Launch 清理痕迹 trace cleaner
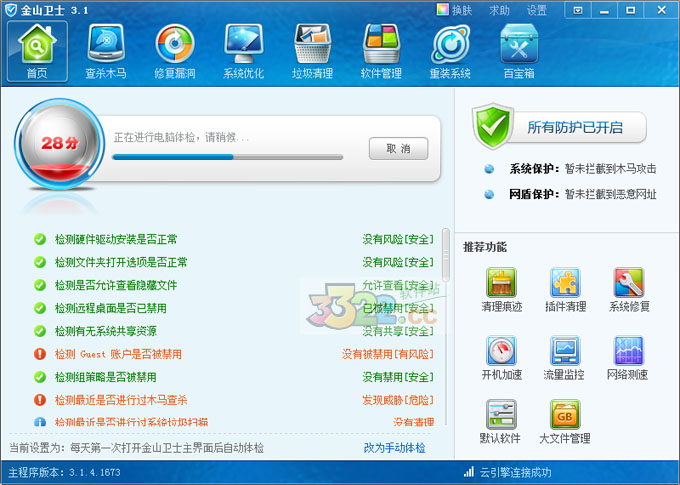 coord(501,290)
